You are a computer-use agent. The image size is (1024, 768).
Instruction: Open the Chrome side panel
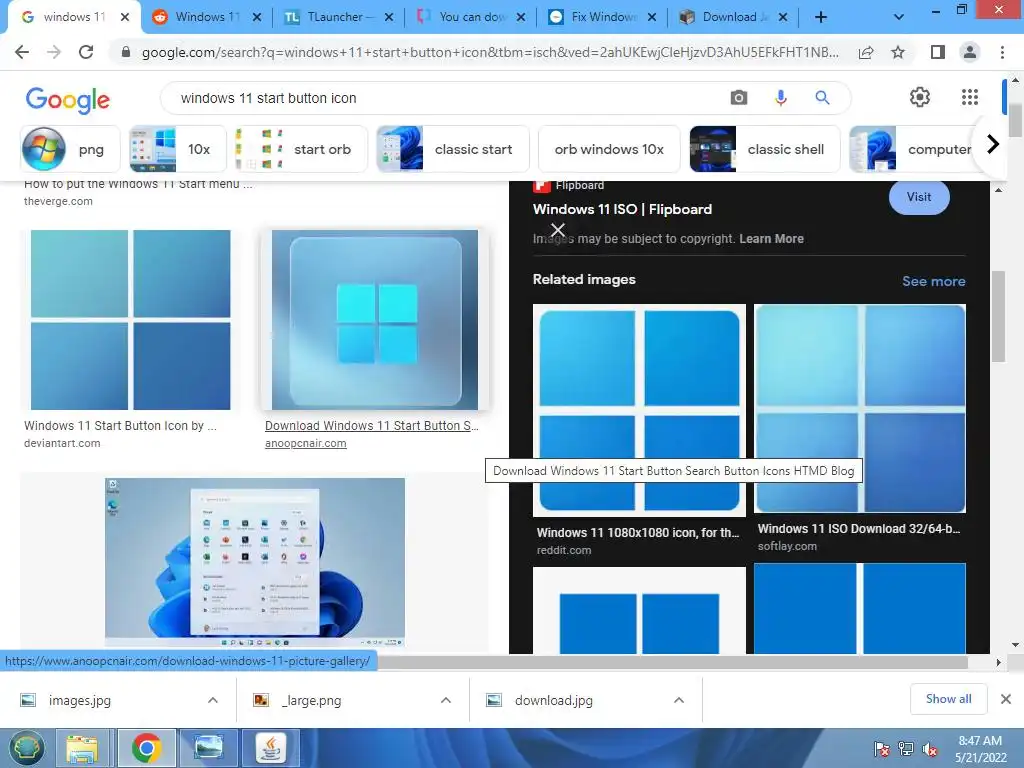tap(938, 52)
